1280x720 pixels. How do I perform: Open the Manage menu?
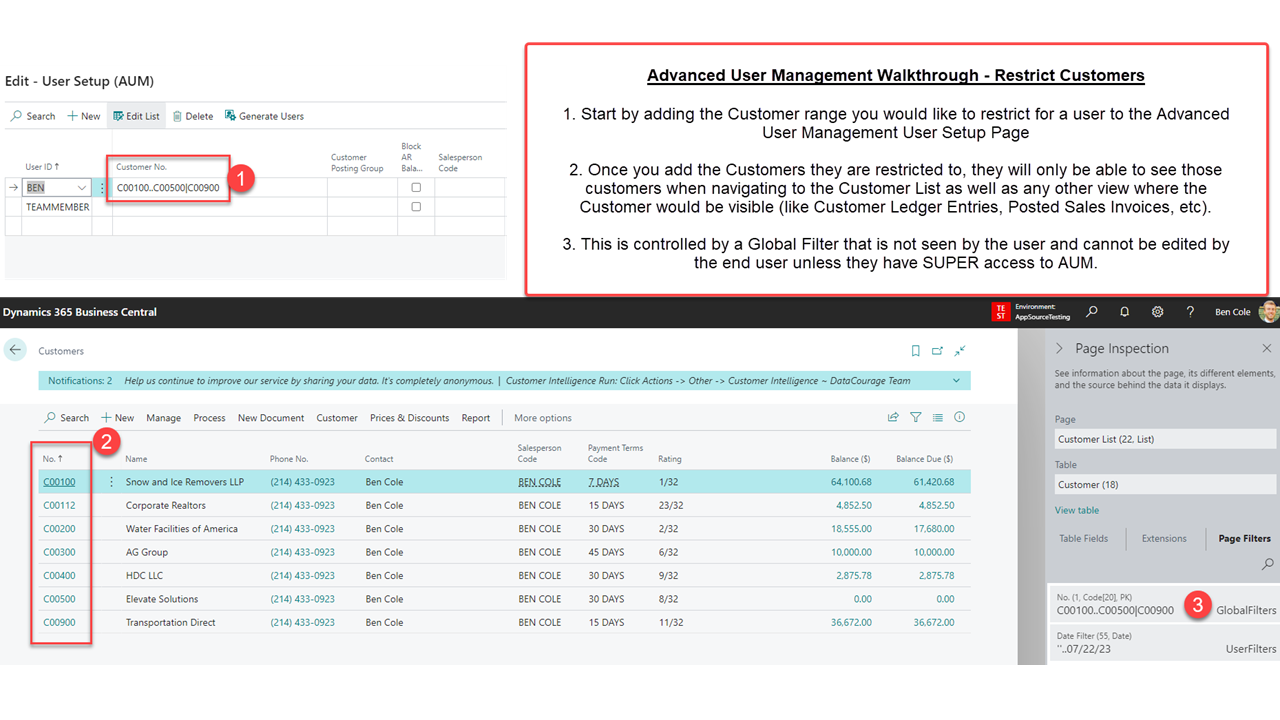click(x=164, y=418)
